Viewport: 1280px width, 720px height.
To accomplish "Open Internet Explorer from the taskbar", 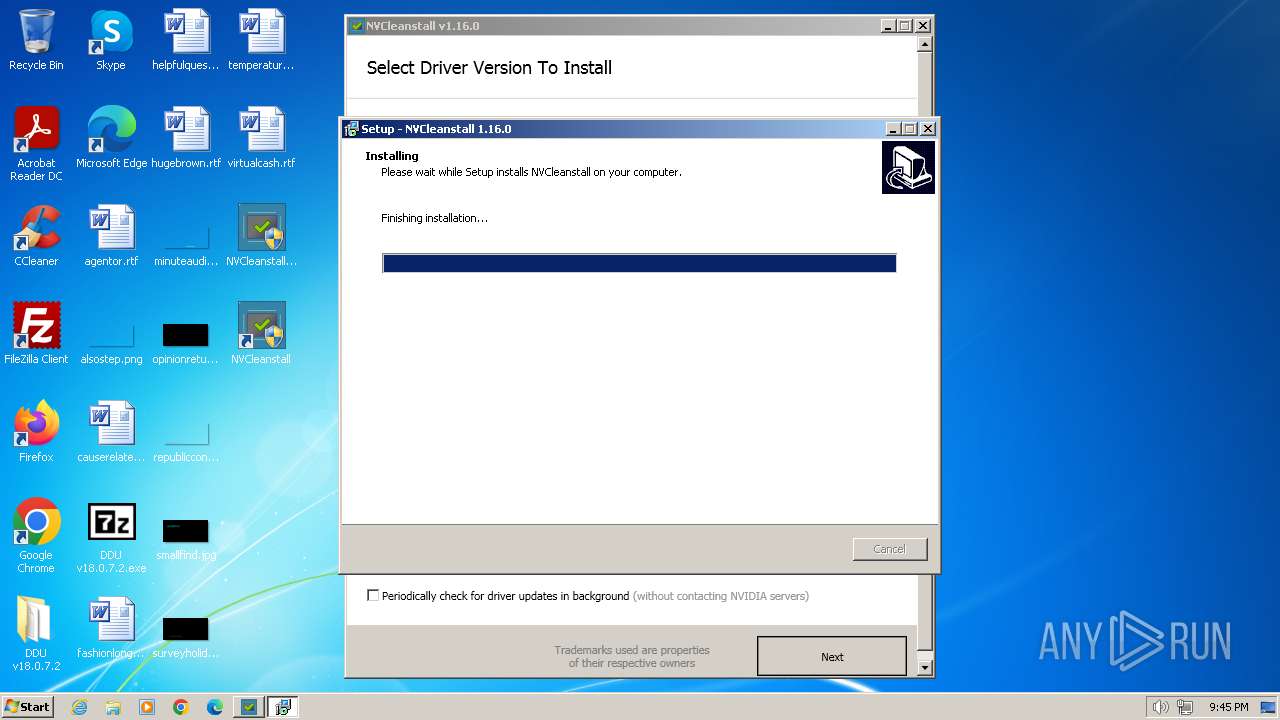I will point(79,707).
